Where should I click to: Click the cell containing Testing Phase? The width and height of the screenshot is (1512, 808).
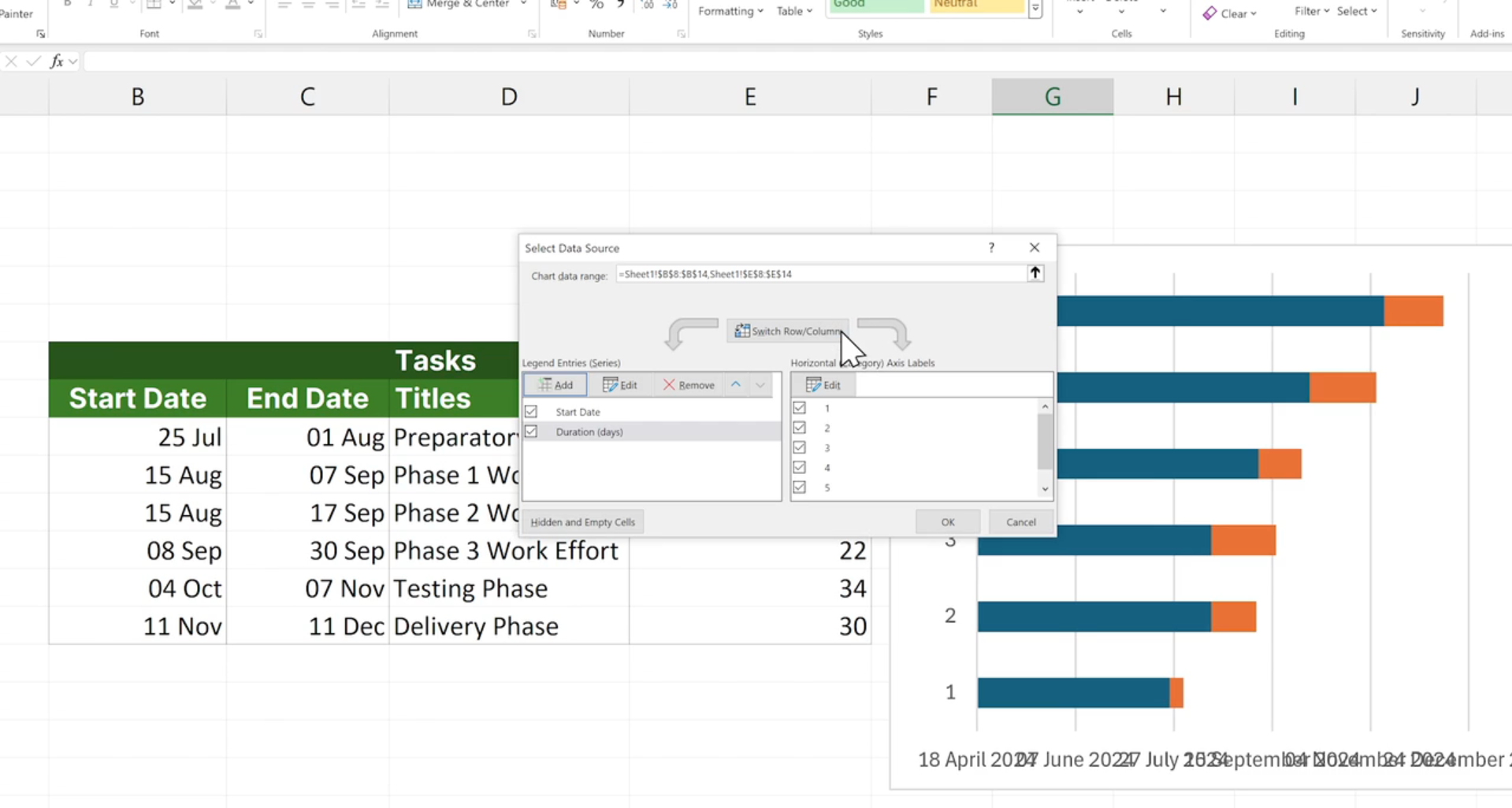(509, 588)
